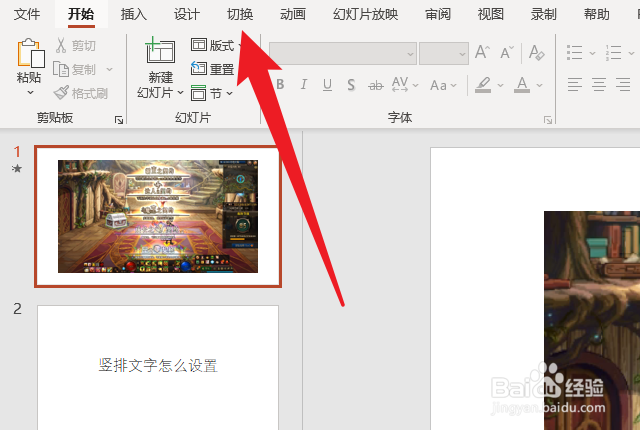The width and height of the screenshot is (640, 430).
Task: Activate the 格式刷 format painter
Action: [x=81, y=93]
